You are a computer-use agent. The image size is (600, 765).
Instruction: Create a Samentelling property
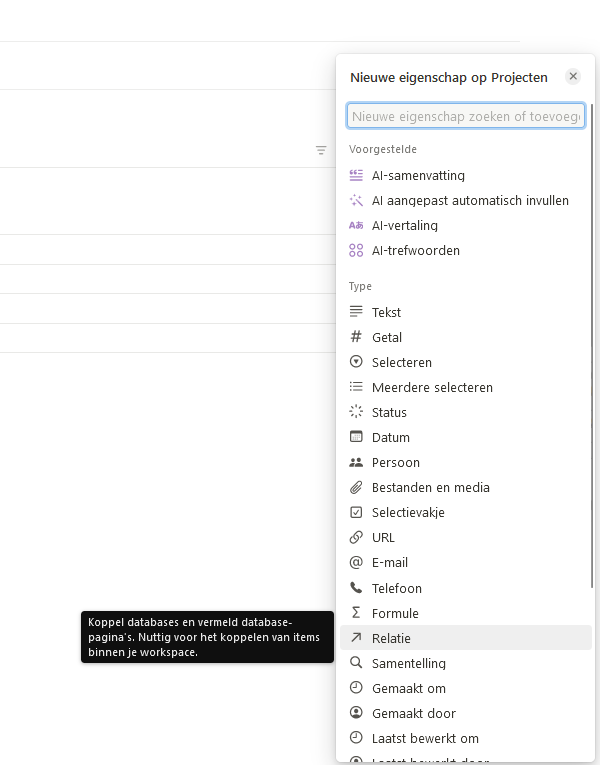click(x=466, y=663)
